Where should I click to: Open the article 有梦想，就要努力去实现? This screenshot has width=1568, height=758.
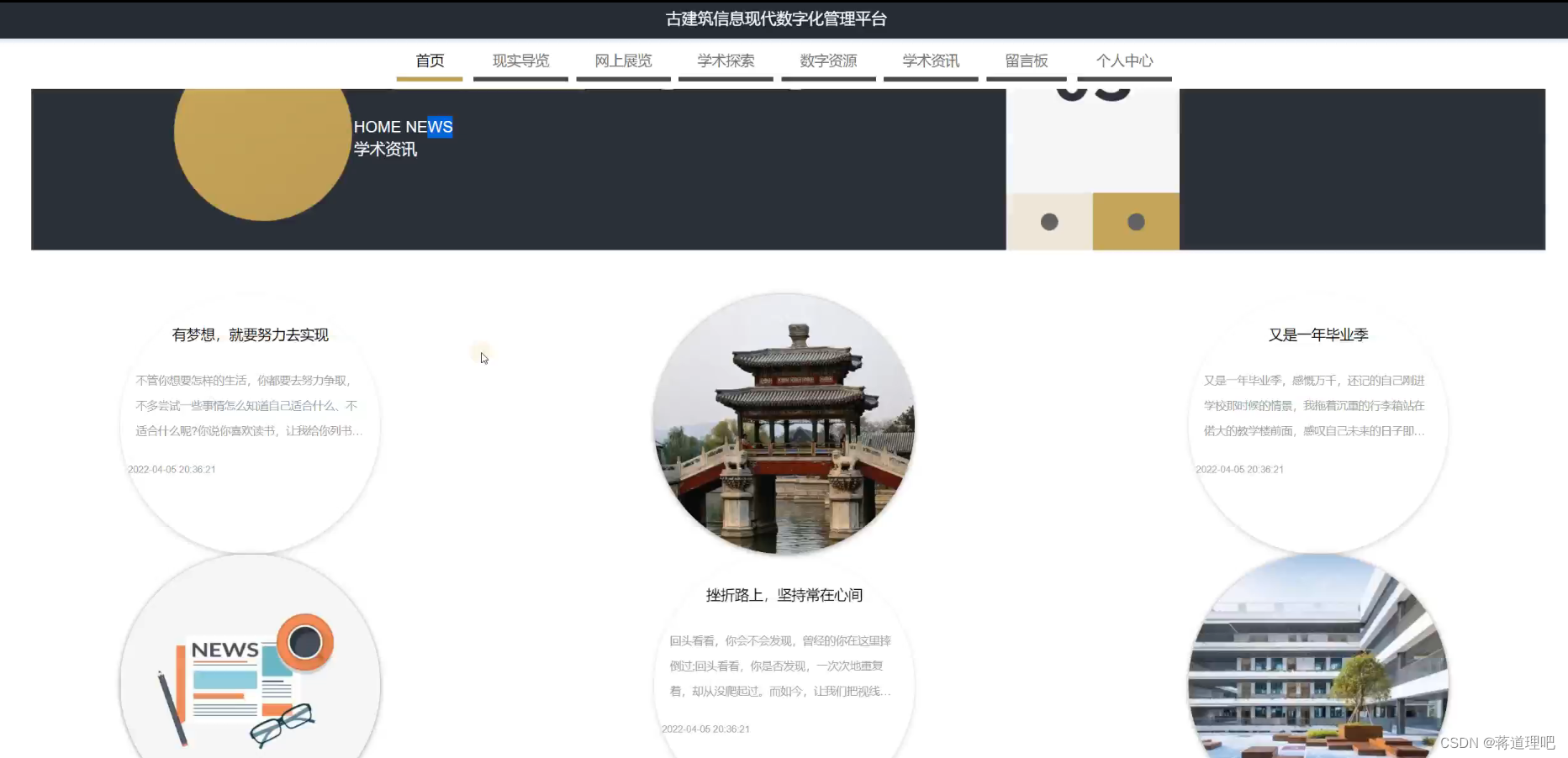250,335
